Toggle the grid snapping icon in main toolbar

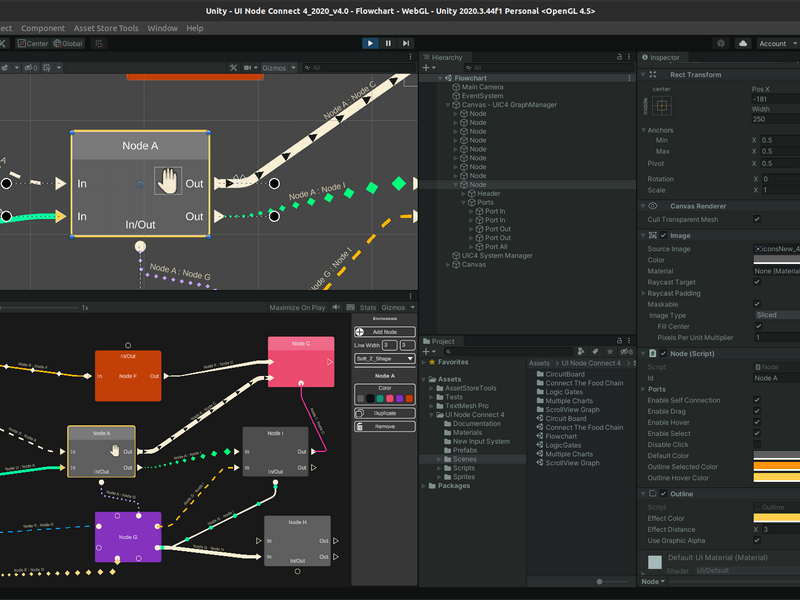click(x=99, y=43)
